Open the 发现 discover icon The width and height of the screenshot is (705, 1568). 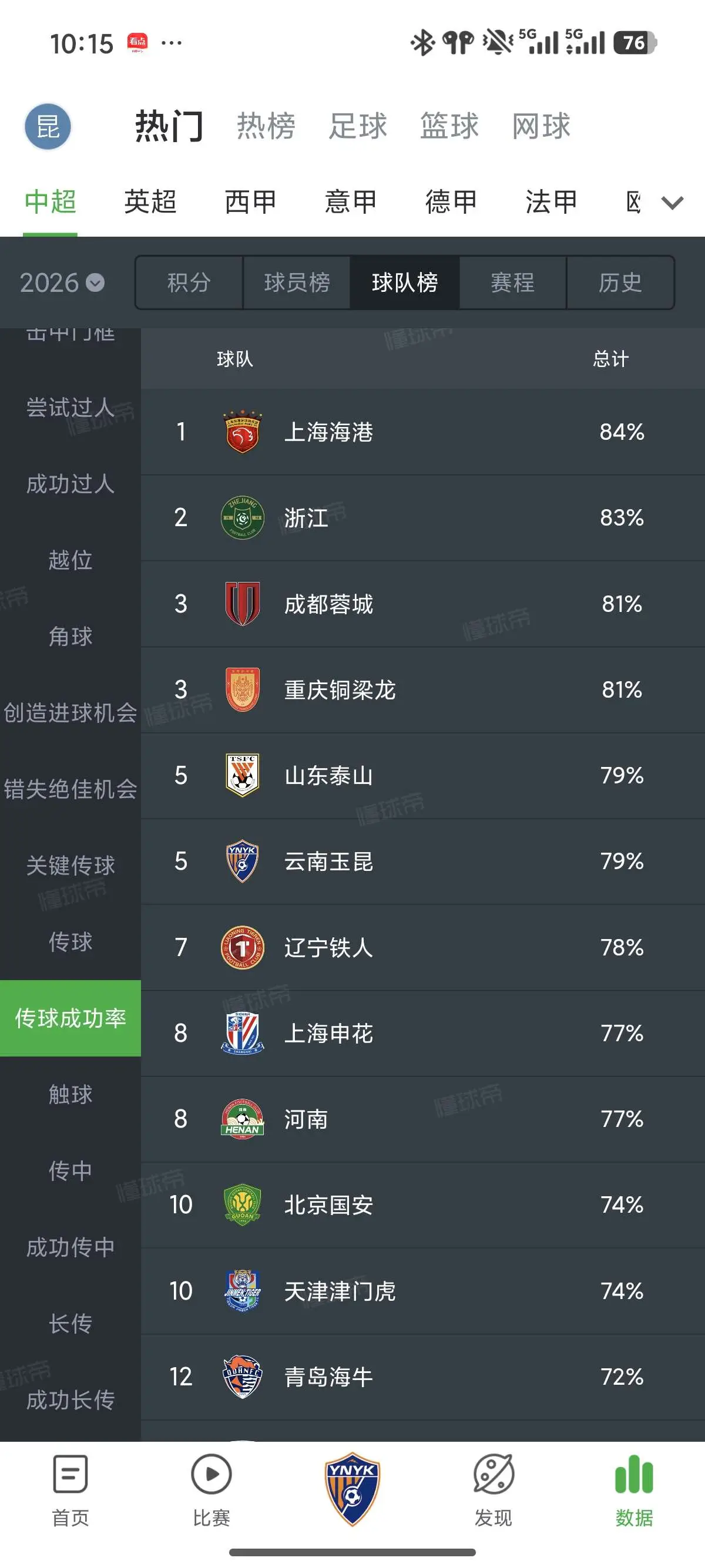[x=493, y=1473]
